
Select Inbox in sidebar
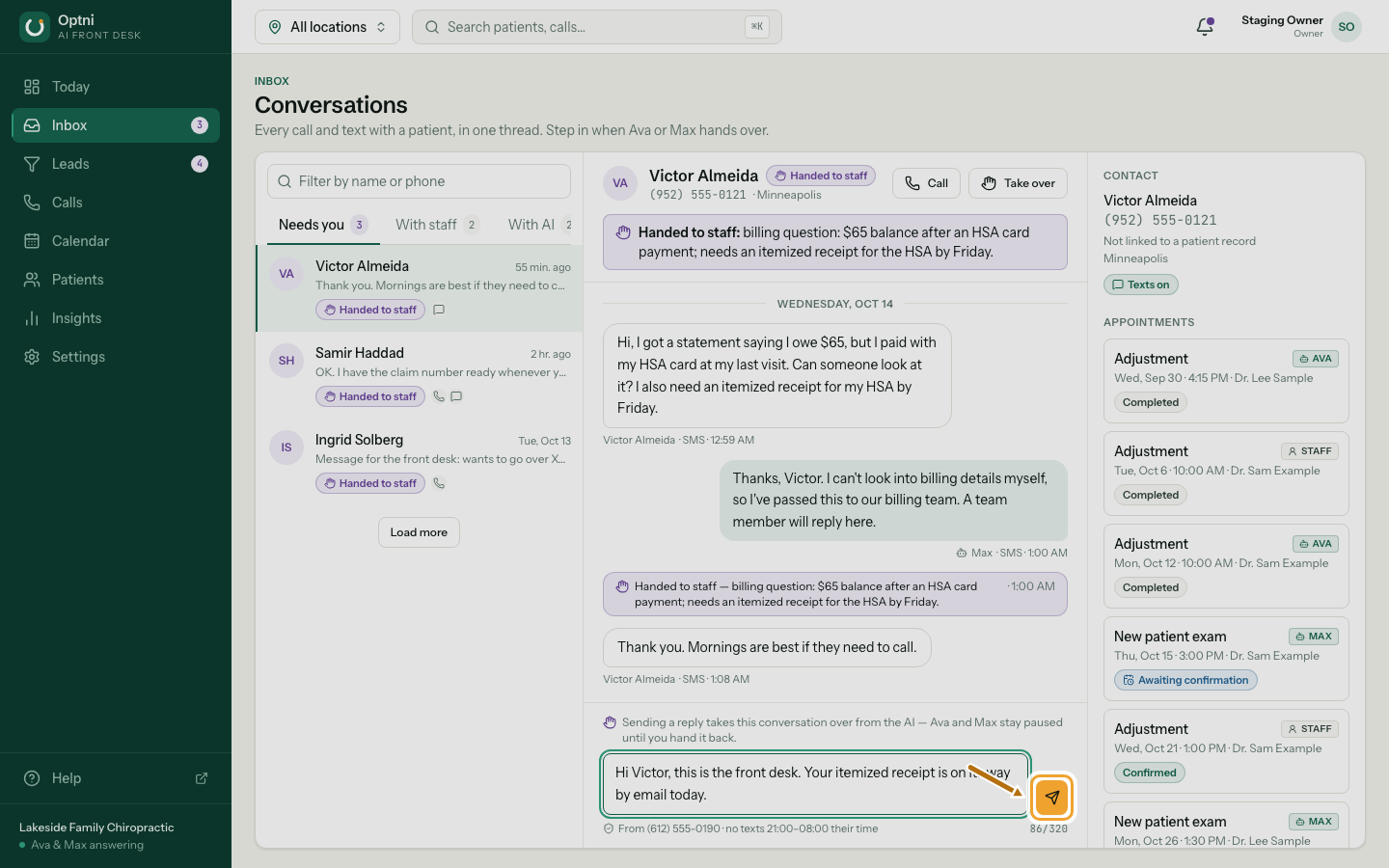[116, 125]
